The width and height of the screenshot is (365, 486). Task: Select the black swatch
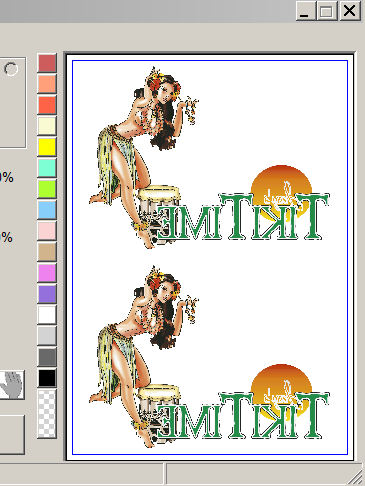[x=47, y=378]
